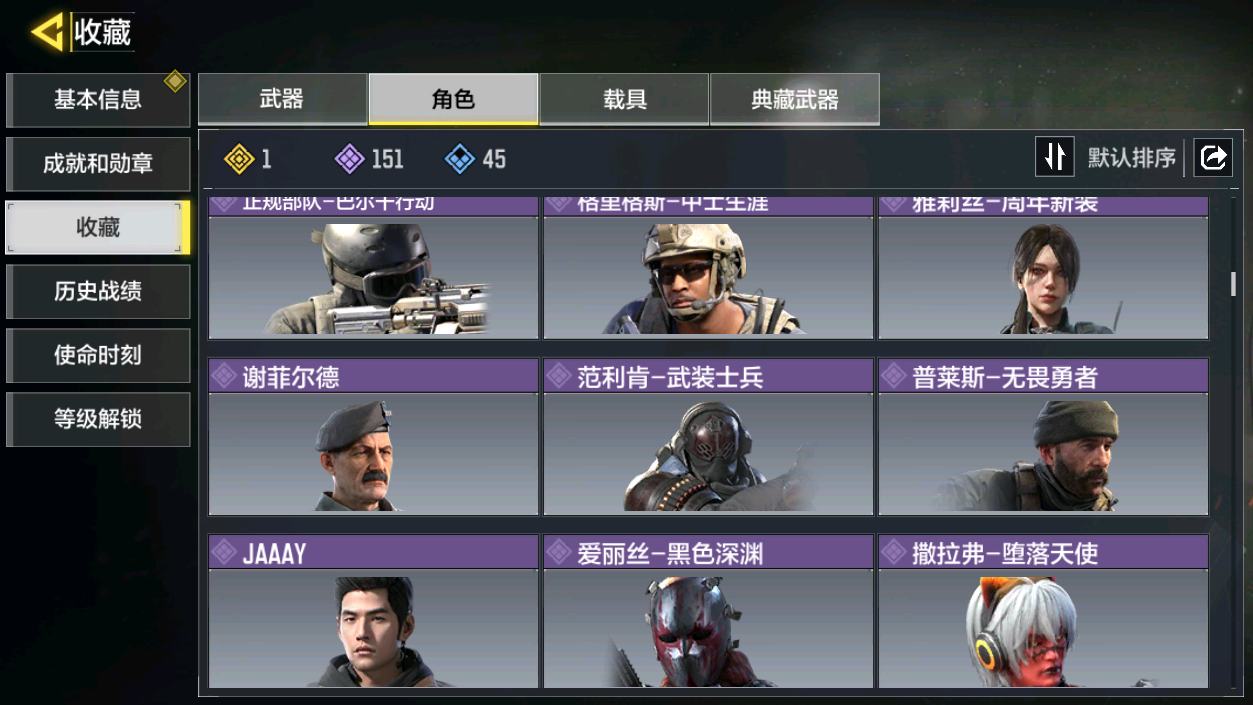Screen dimensions: 1253x705
Task: Open 等级解锁 in the sidebar
Action: (x=98, y=419)
